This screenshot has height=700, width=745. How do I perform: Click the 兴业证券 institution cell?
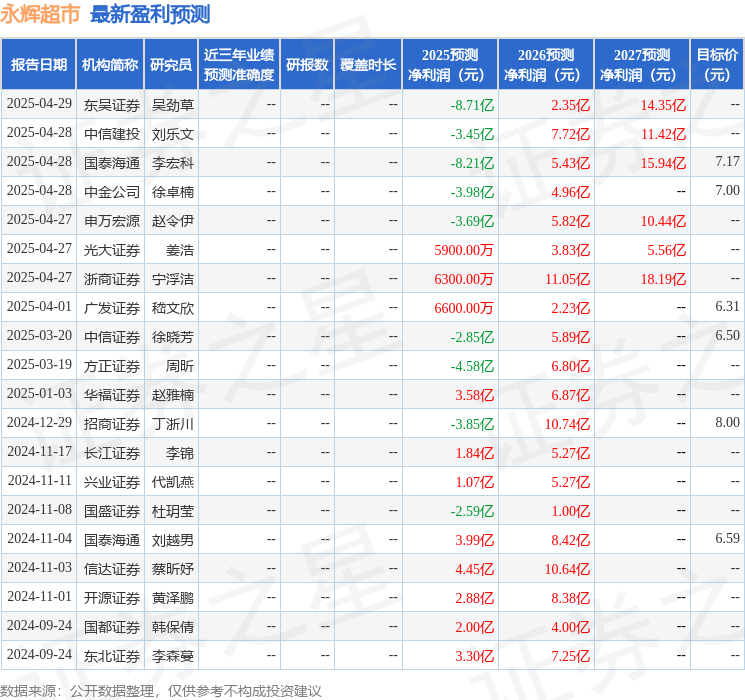click(x=112, y=482)
